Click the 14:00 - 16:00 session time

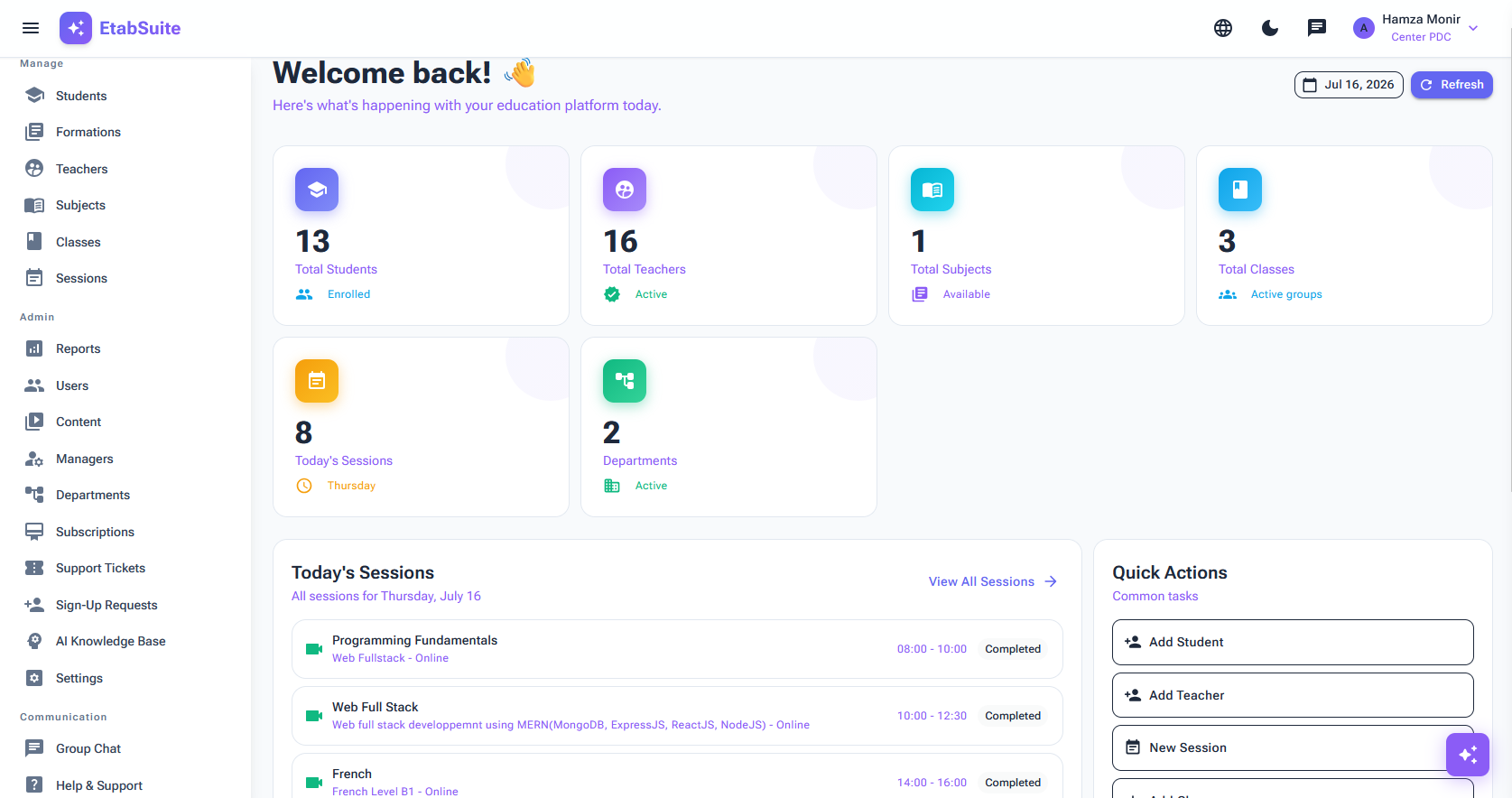pyautogui.click(x=932, y=783)
